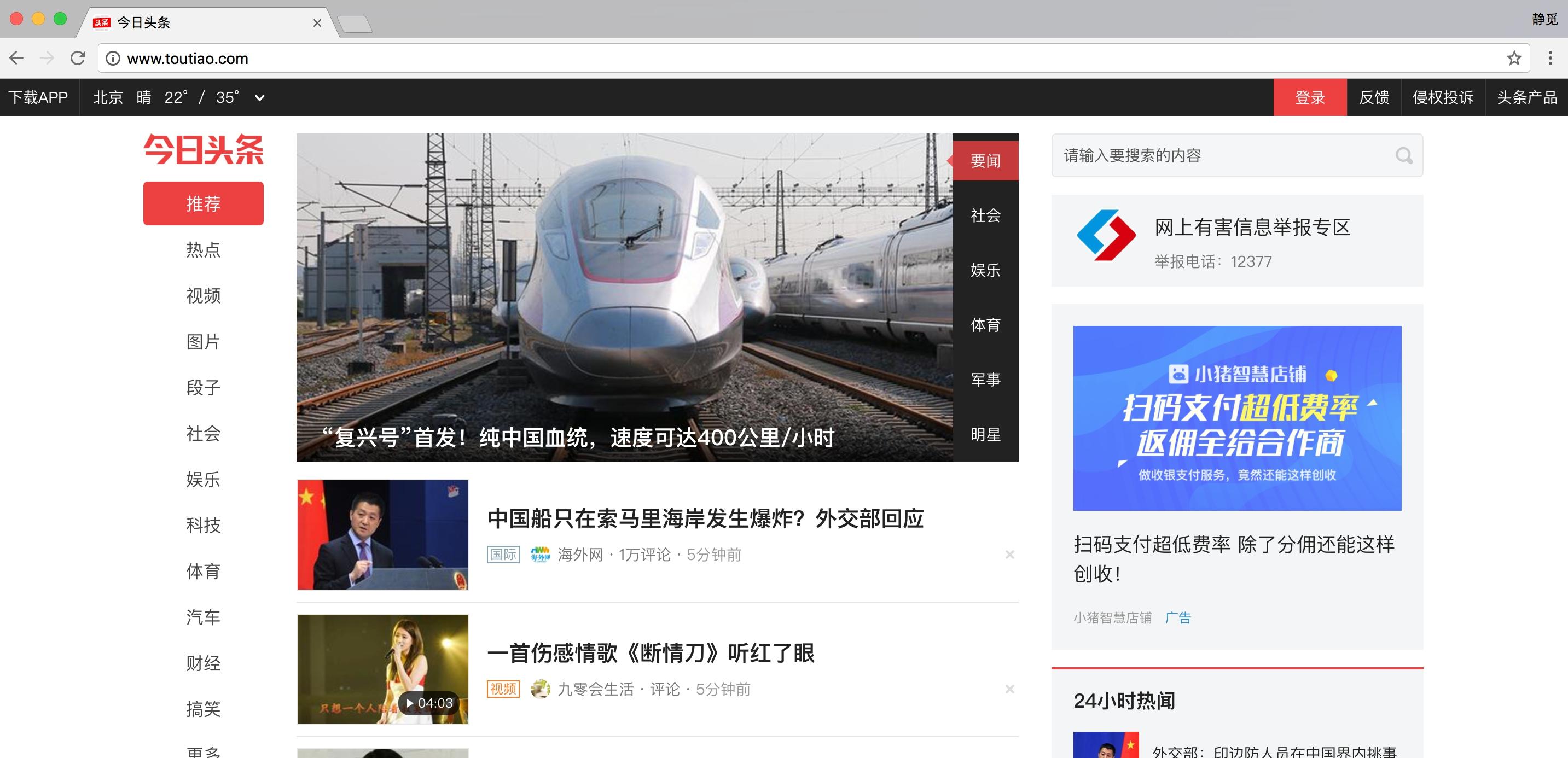Open 社会 channel in left sidebar
Image resolution: width=1568 pixels, height=758 pixels.
[x=204, y=433]
